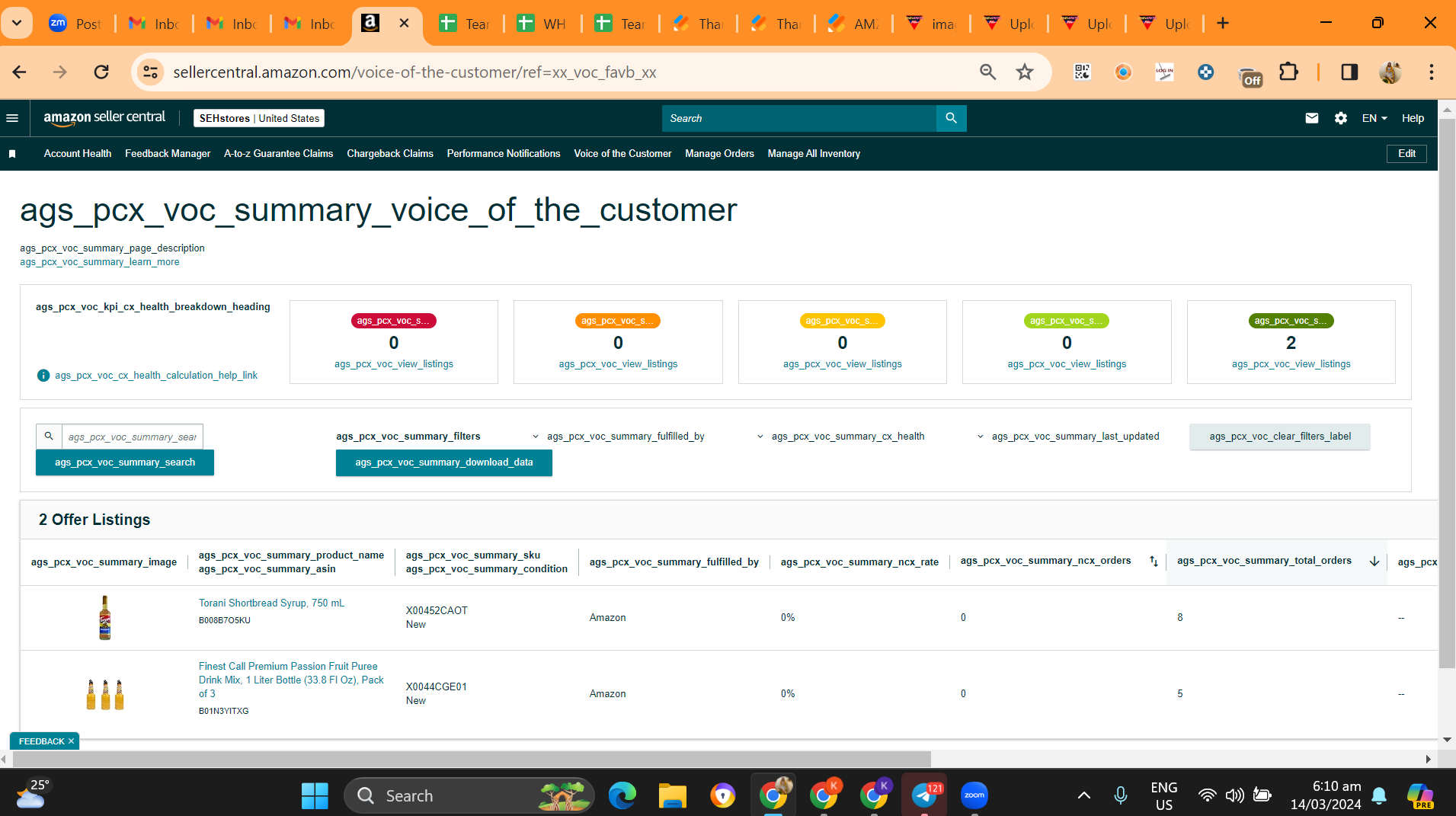
Task: Go to Manage All Inventory
Action: tap(814, 154)
